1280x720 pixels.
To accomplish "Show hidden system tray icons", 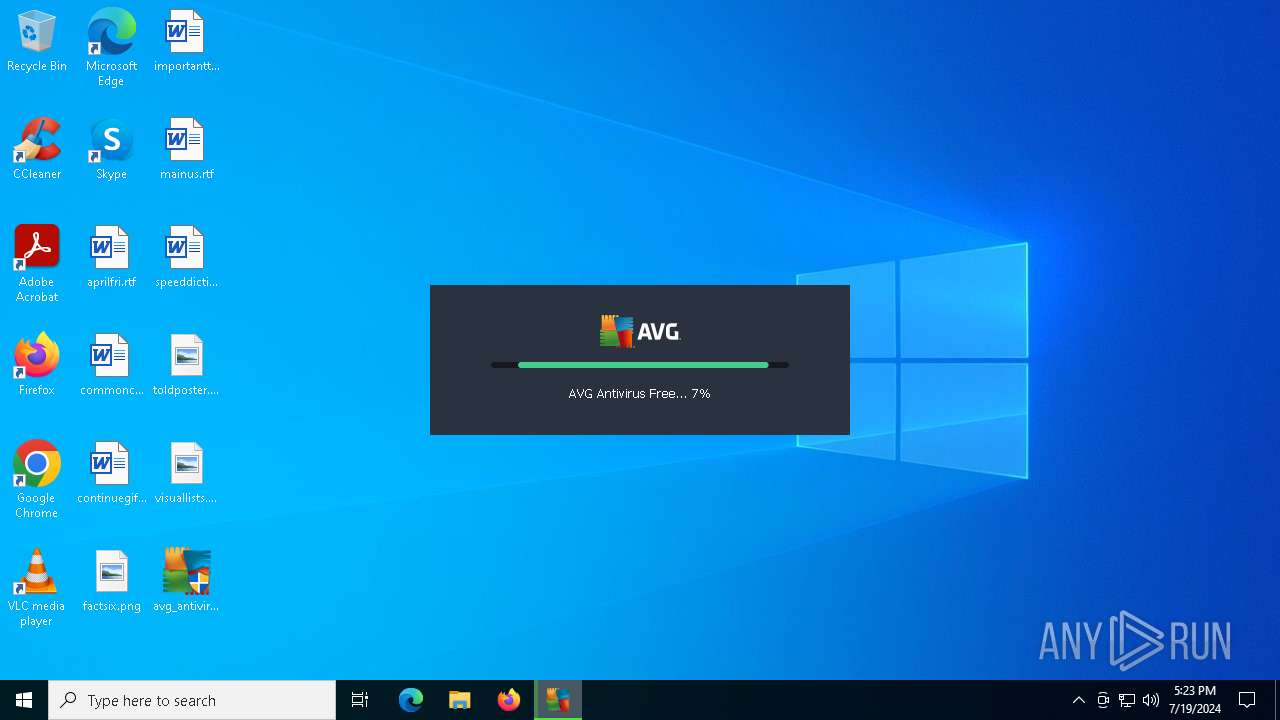I will 1079,700.
